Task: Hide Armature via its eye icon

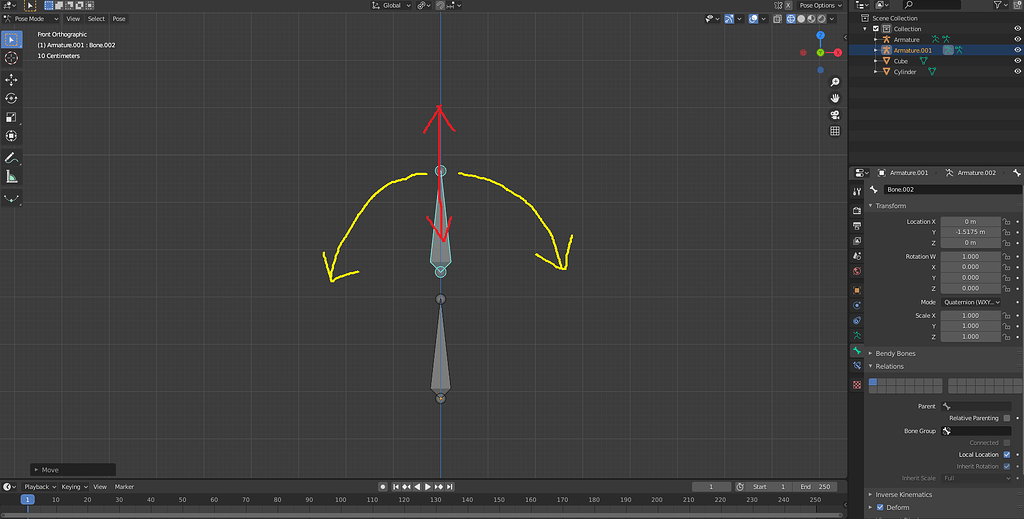Action: point(1017,39)
